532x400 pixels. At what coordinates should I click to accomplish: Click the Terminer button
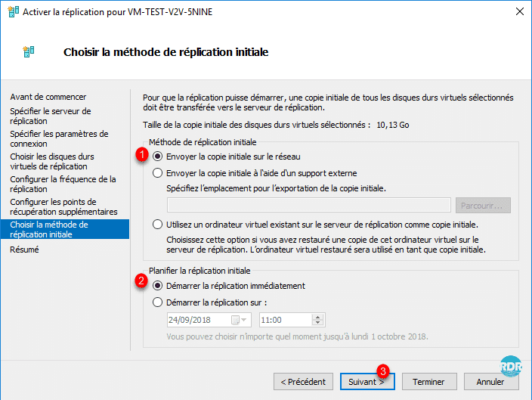429,382
